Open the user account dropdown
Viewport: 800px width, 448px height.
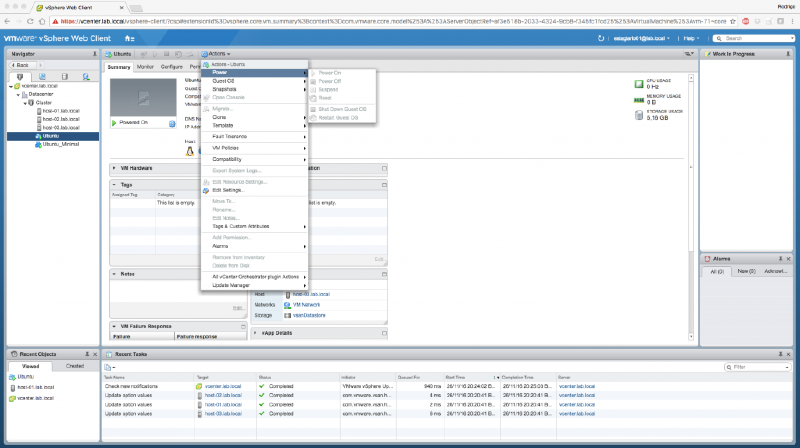(x=641, y=38)
